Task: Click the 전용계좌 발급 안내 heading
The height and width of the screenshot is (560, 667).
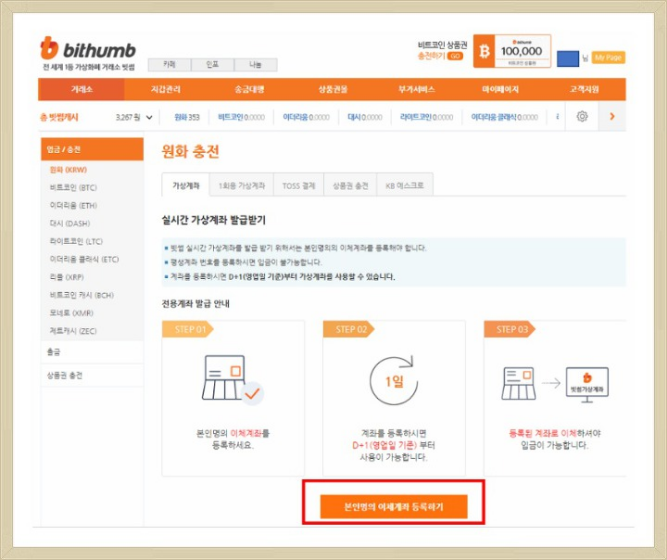Action: (196, 303)
